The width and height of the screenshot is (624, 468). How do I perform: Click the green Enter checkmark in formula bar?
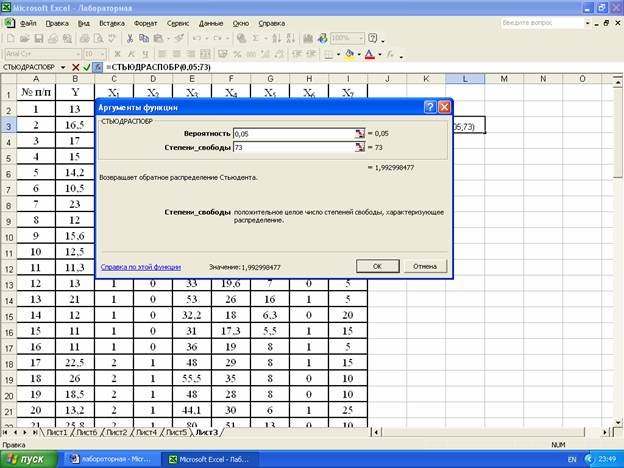[87, 66]
